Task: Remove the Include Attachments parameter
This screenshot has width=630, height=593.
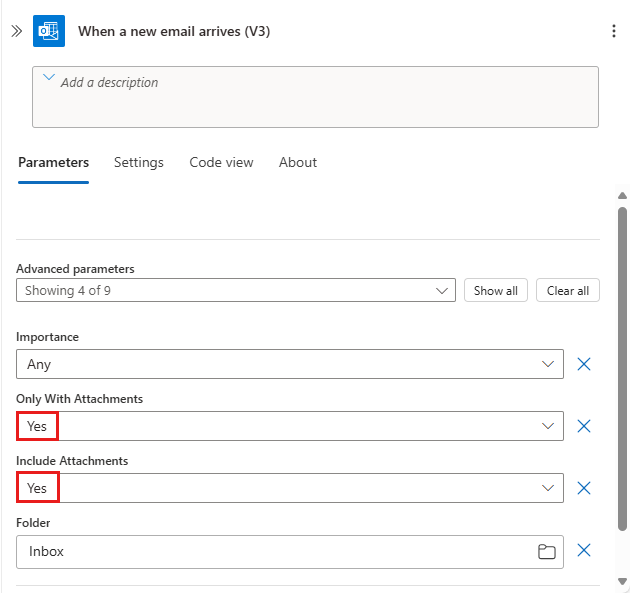Action: [x=584, y=488]
